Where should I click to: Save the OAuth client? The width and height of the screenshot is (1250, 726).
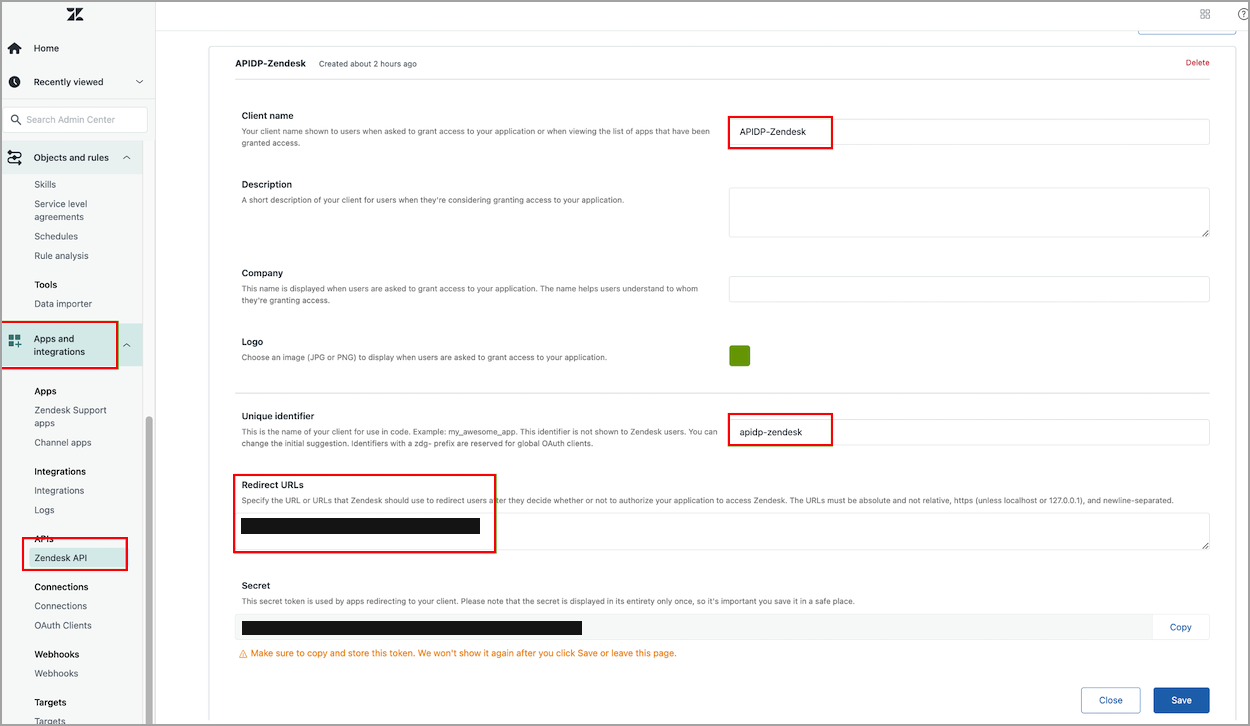point(1181,700)
